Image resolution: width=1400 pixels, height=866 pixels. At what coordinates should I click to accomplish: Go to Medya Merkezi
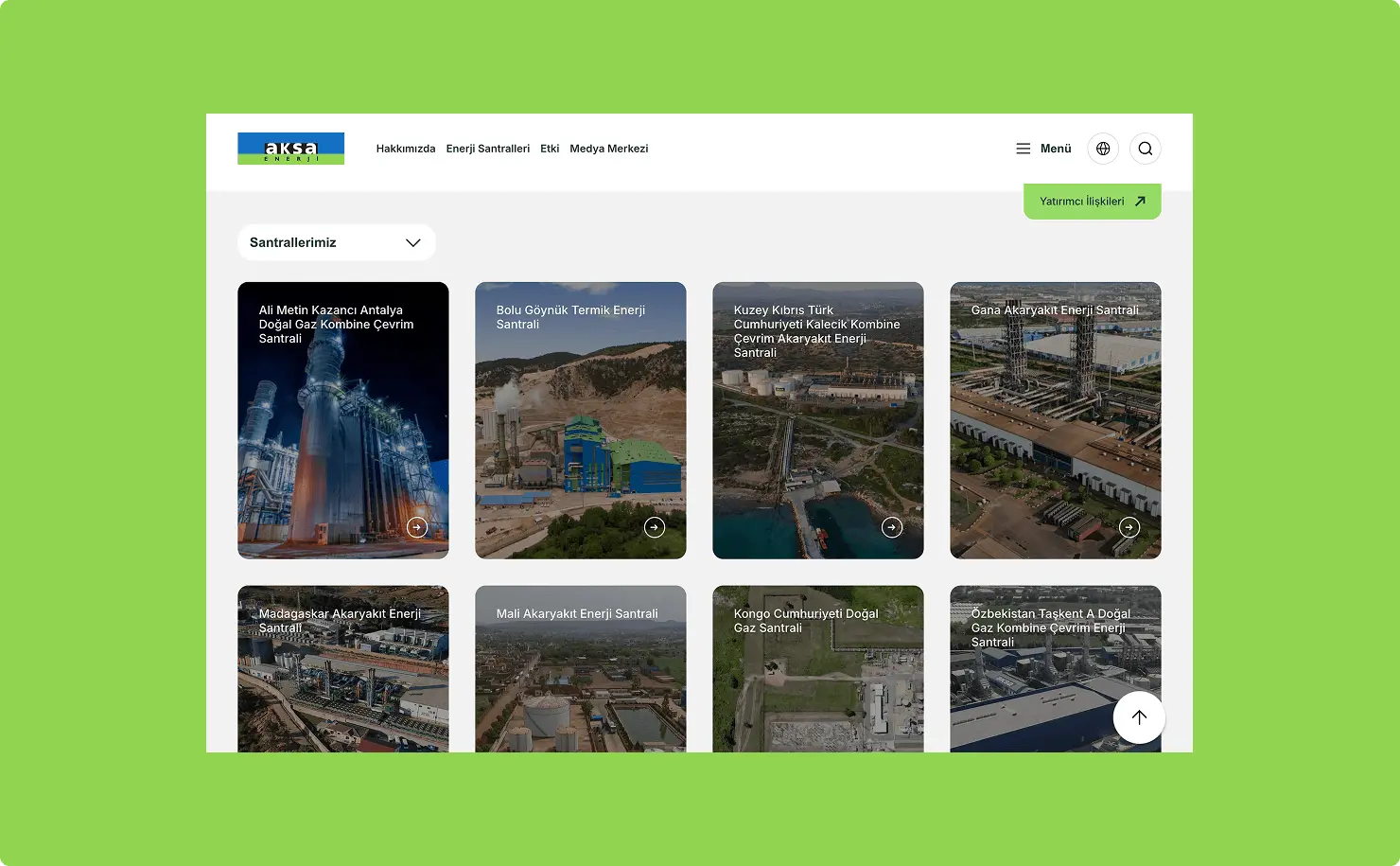[x=608, y=149]
